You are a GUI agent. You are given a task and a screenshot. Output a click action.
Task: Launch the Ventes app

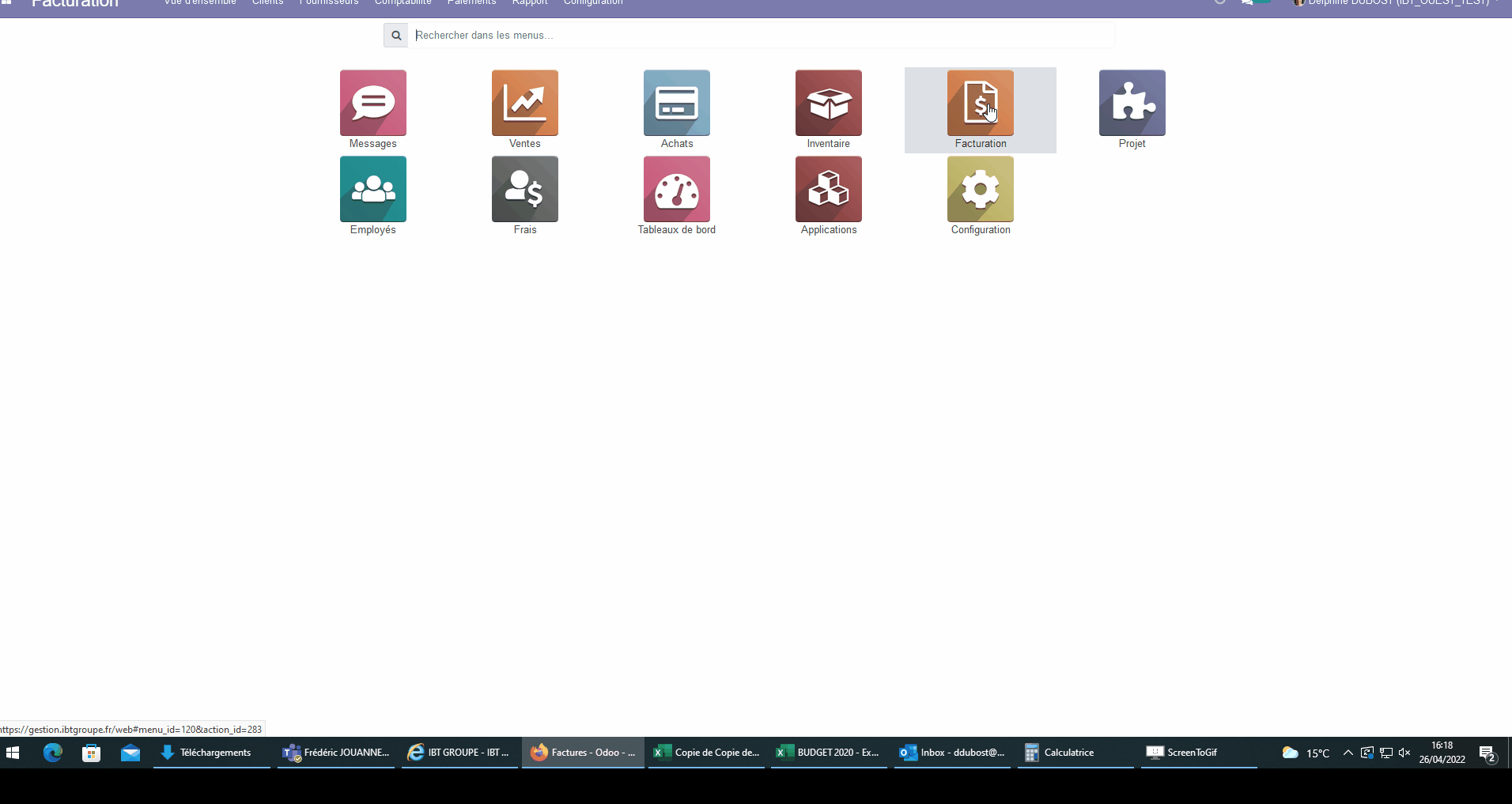pos(524,104)
